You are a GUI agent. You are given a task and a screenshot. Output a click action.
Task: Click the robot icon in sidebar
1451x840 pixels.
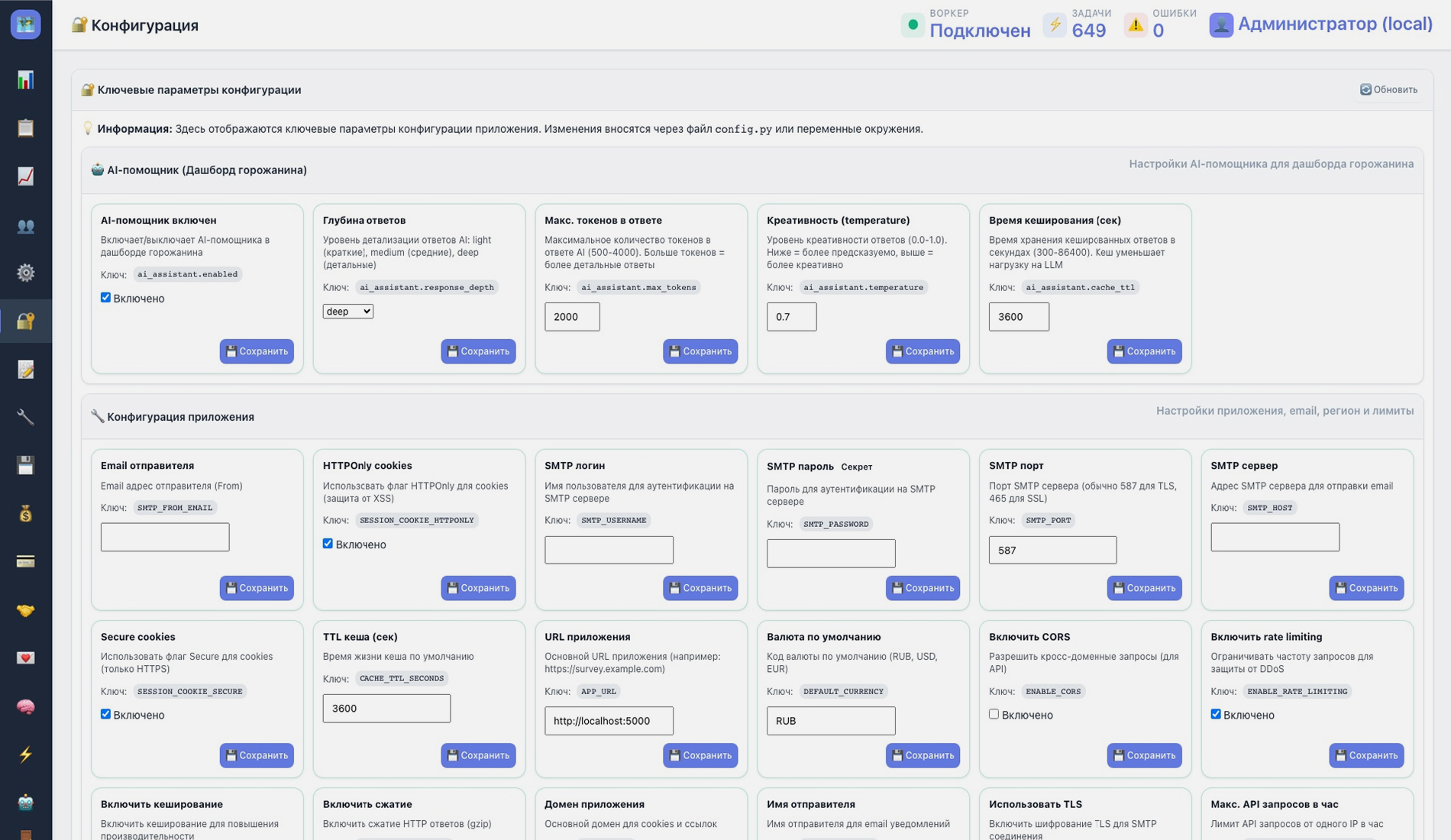click(x=25, y=803)
